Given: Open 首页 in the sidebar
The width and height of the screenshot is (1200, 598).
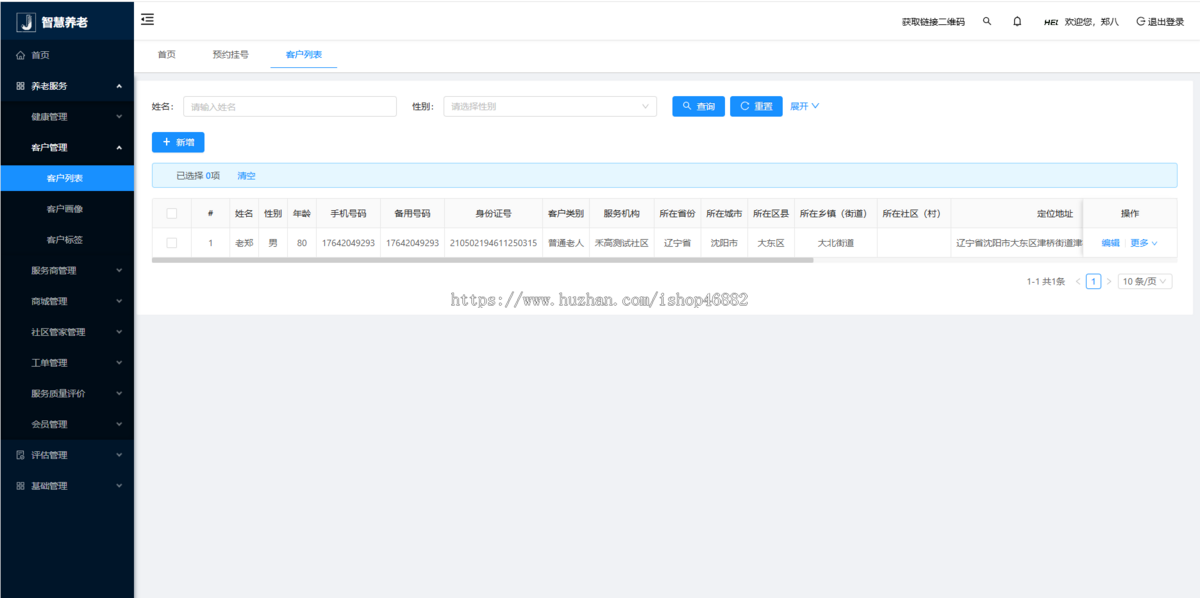Looking at the screenshot, I should click(67, 55).
